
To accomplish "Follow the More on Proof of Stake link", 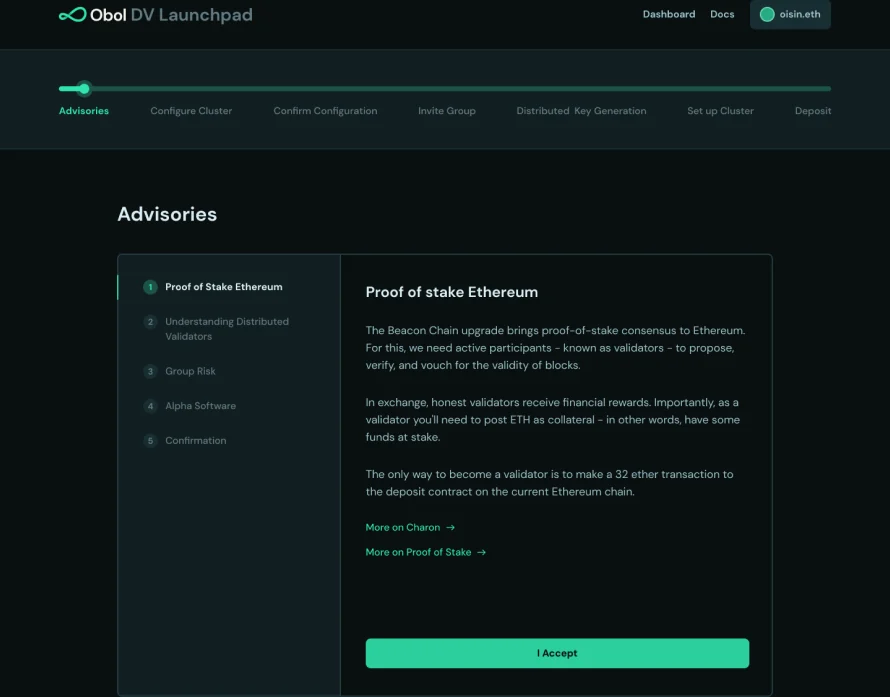I will 426,552.
